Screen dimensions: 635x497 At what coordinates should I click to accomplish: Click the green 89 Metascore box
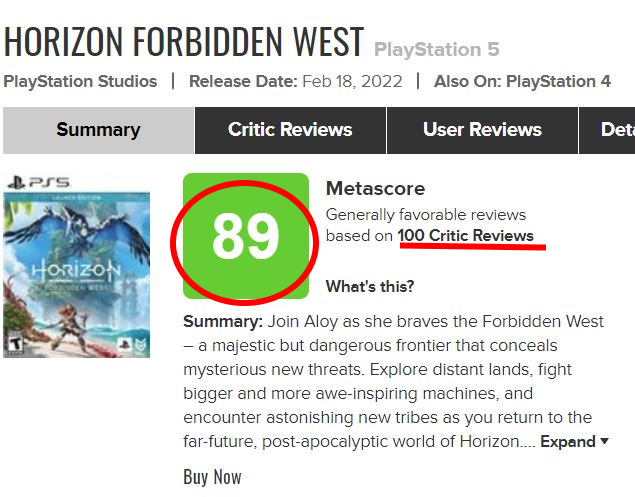coord(245,237)
